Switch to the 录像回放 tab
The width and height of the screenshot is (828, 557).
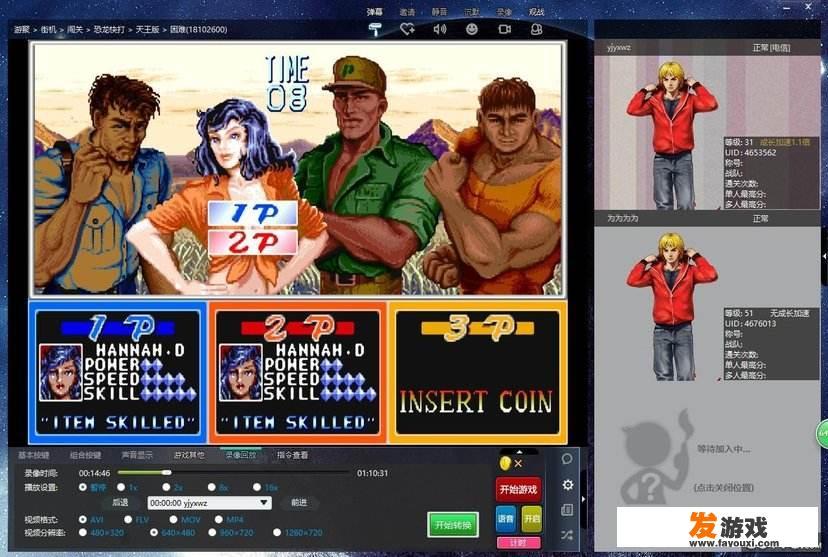click(241, 455)
